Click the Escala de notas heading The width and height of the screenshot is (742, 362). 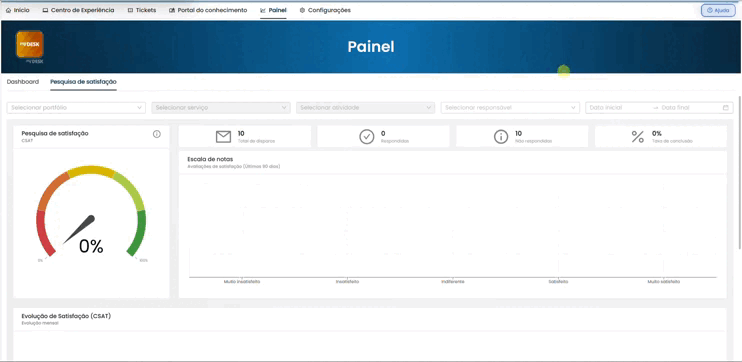coord(210,159)
